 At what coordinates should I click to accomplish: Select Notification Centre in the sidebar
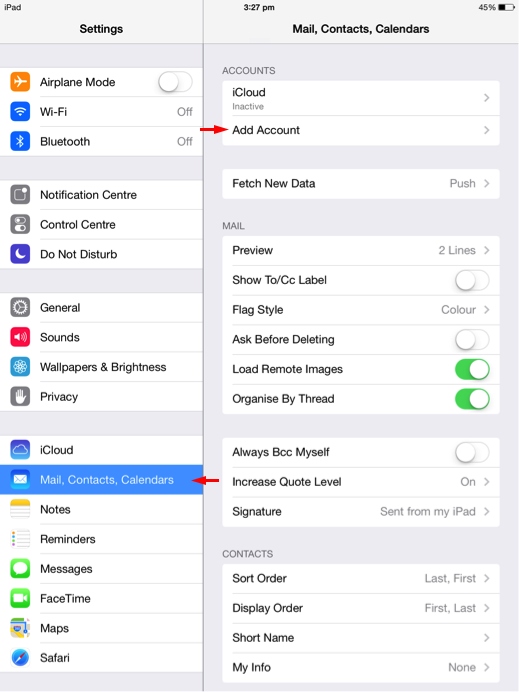pyautogui.click(x=102, y=195)
